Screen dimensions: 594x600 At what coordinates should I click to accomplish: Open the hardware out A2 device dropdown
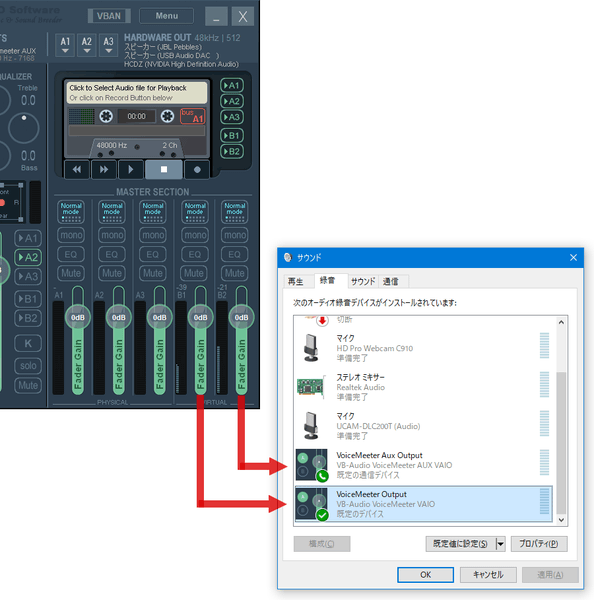87,45
